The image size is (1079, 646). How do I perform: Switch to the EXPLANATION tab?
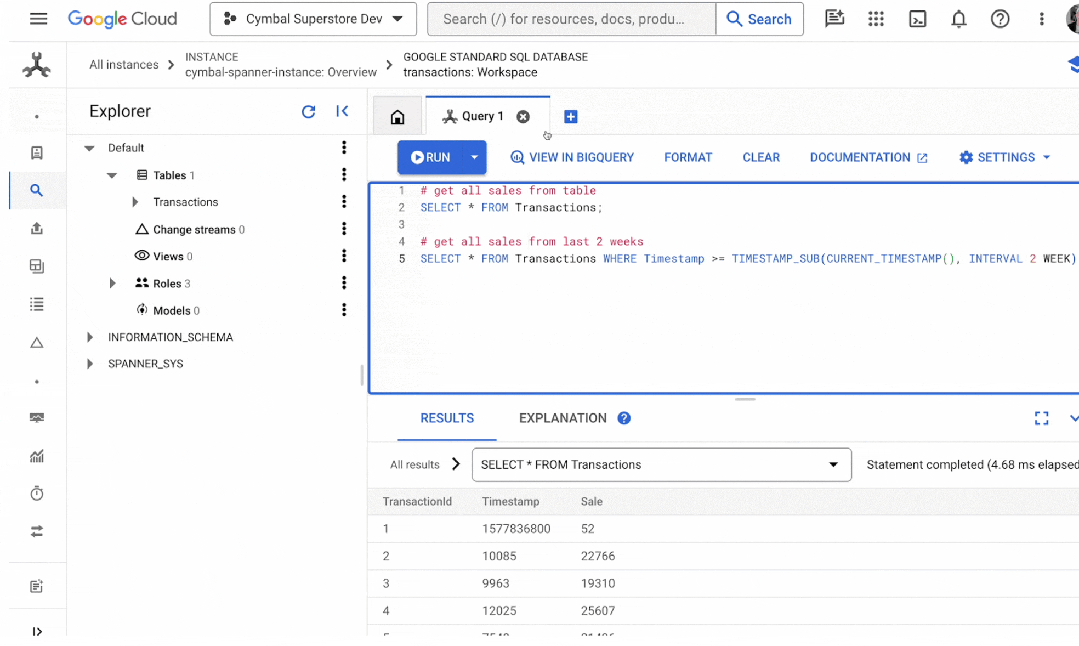[x=562, y=418]
